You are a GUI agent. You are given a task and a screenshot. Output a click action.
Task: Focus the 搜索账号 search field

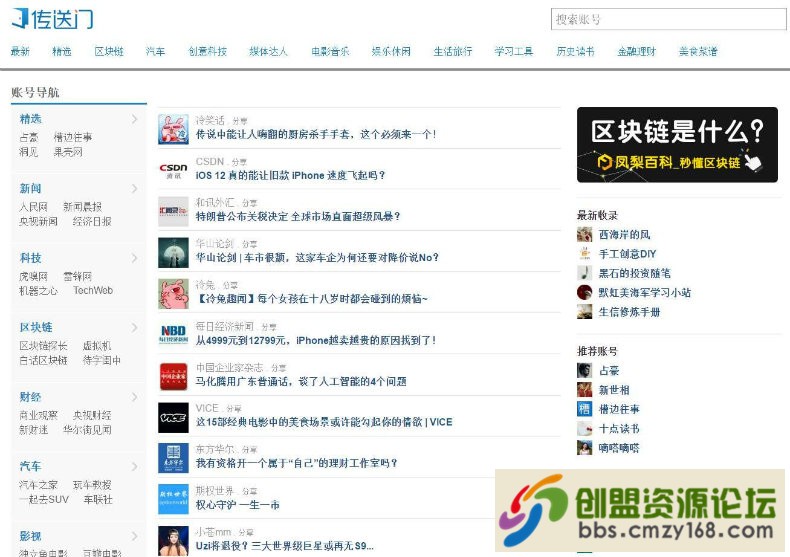coord(668,19)
